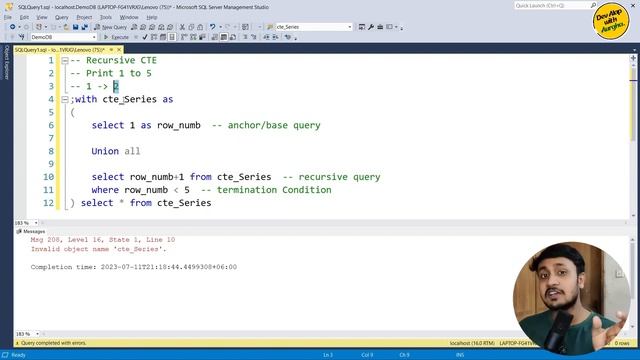Select the Messages results tab
Viewport: 640px width, 360px height.
click(31, 231)
